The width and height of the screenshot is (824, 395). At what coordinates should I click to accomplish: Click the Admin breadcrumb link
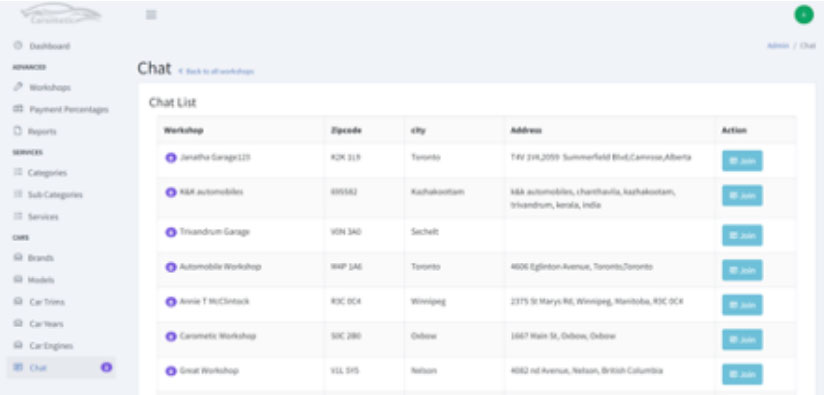[x=778, y=46]
